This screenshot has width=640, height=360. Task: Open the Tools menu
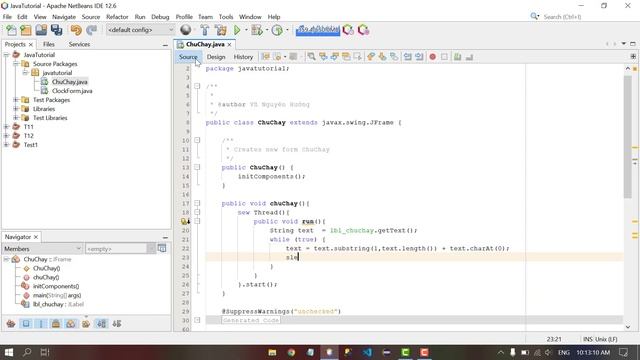(x=226, y=17)
